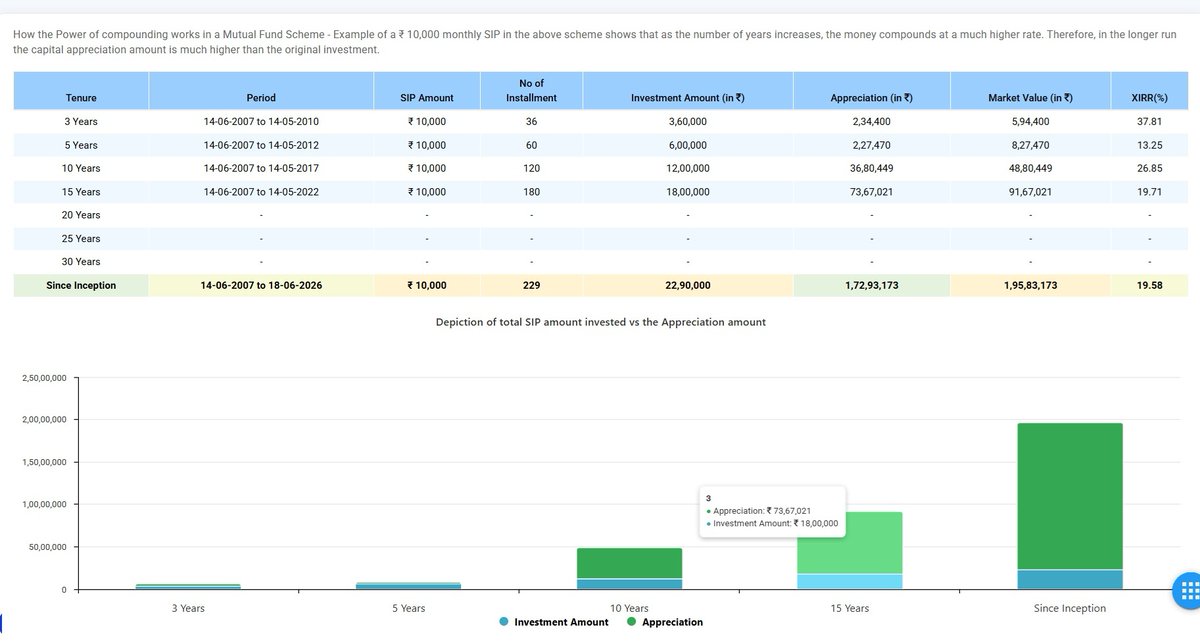Click the 2,50,00,000 y-axis label
1200x644 pixels.
pos(44,378)
